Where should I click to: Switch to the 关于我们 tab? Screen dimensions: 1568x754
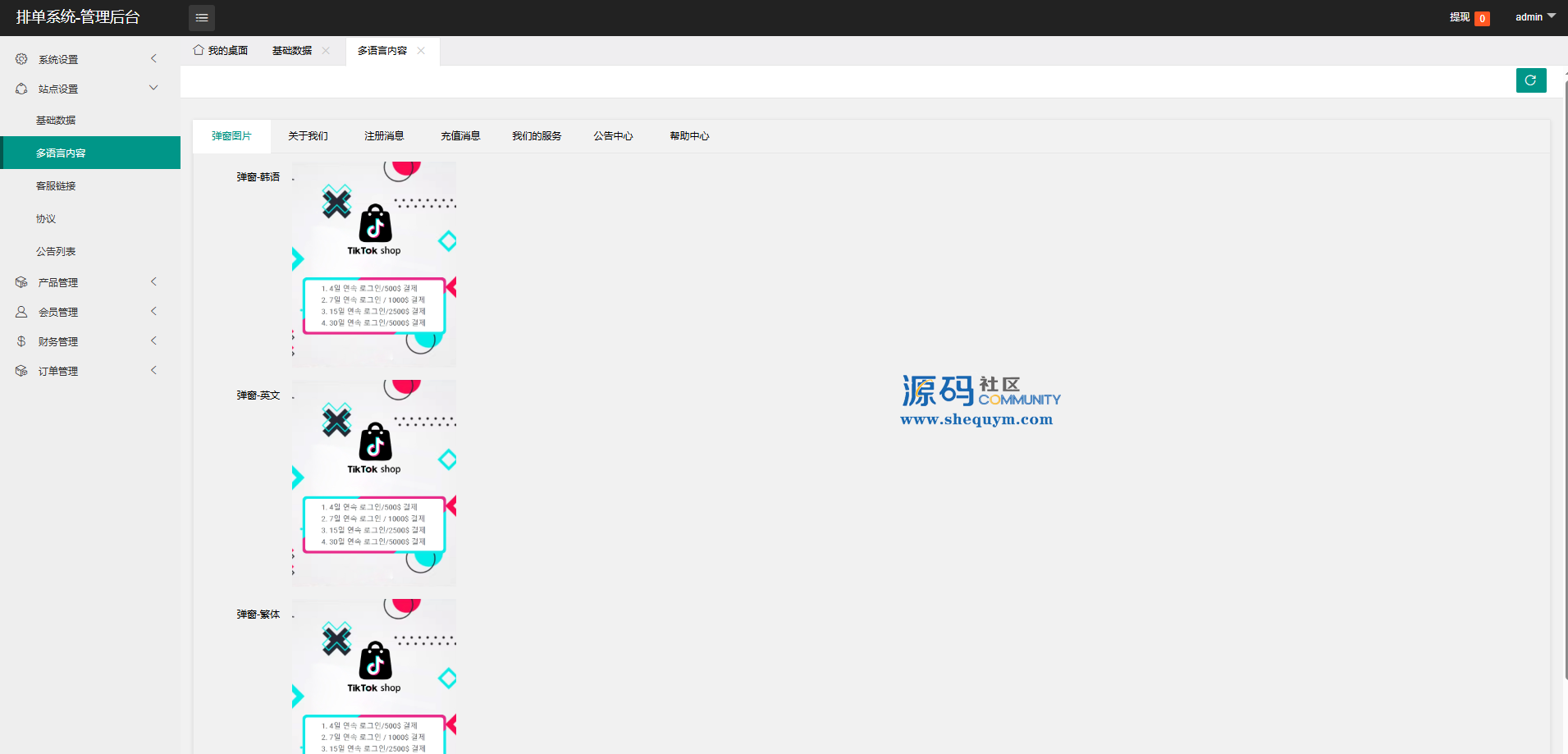[x=308, y=136]
